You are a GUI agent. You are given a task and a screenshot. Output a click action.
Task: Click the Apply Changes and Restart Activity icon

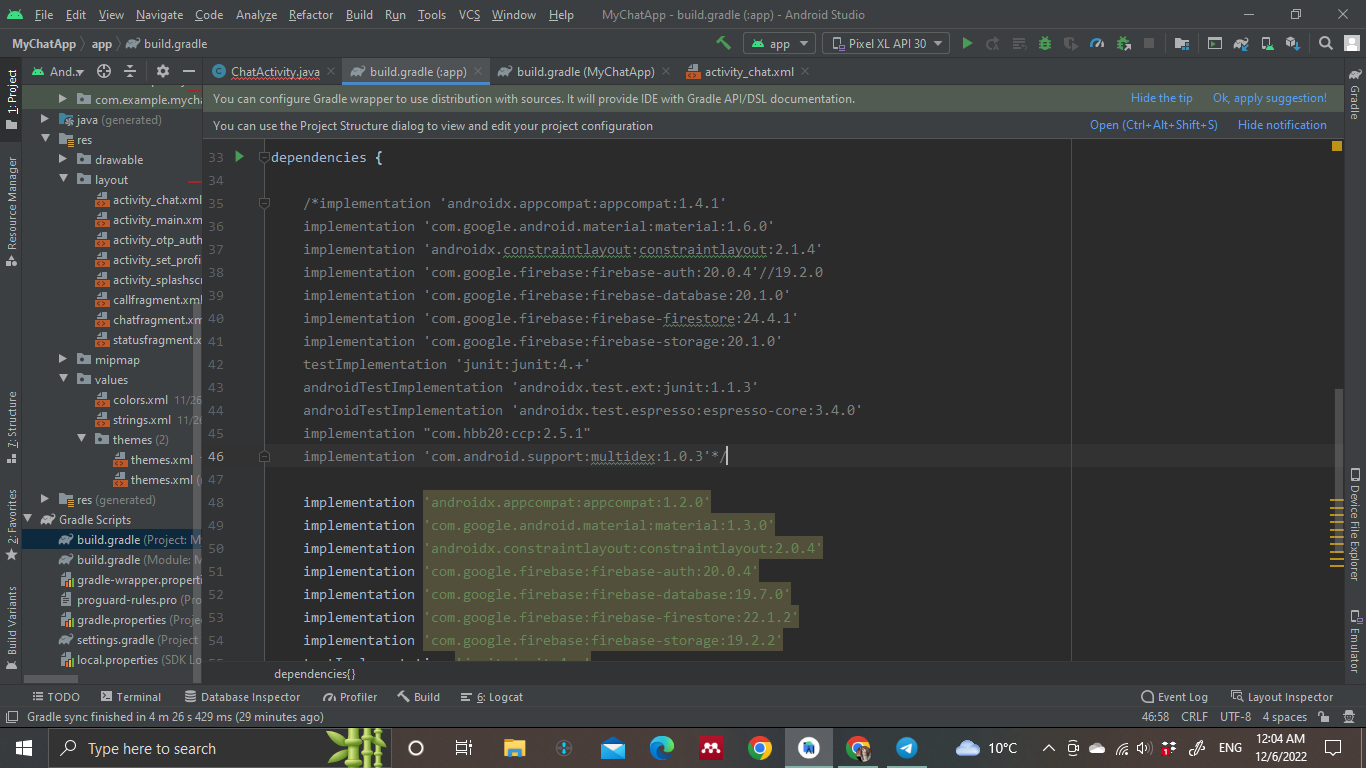pos(993,43)
